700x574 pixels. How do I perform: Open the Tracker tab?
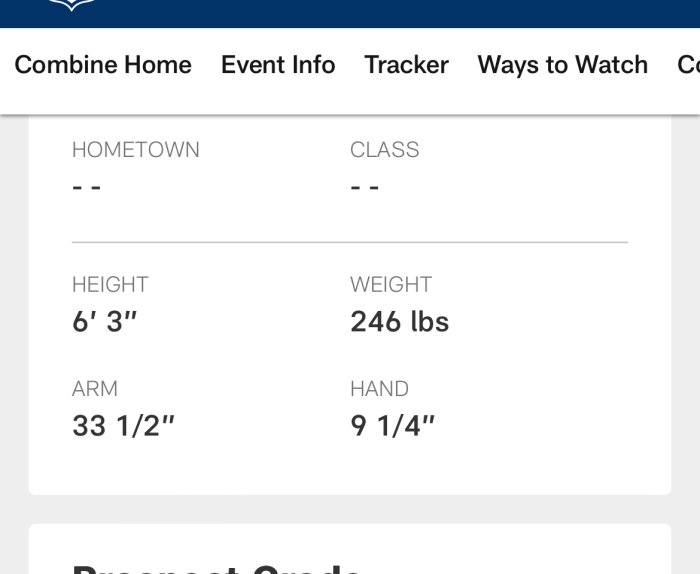pos(407,65)
